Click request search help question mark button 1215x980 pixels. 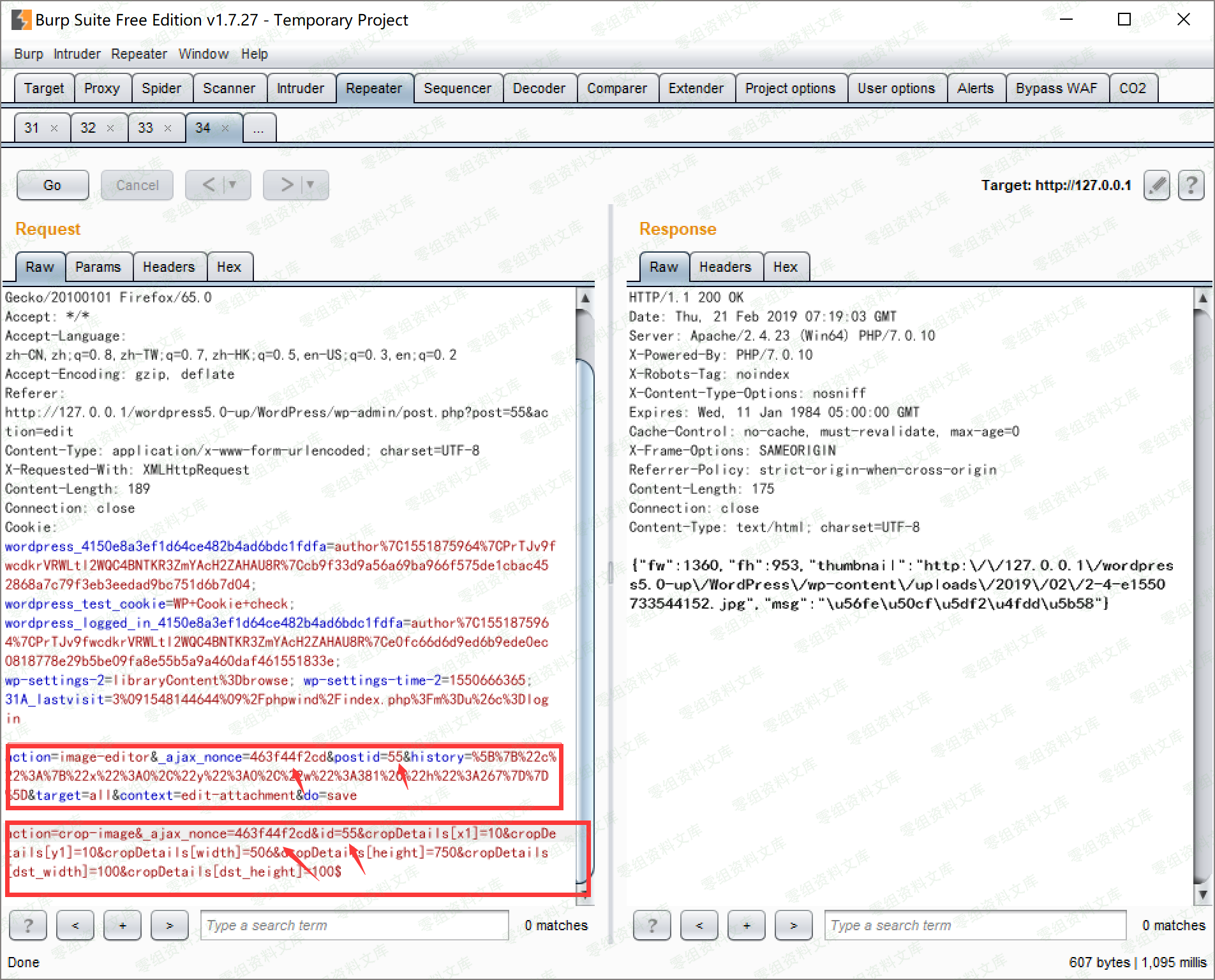[x=27, y=925]
